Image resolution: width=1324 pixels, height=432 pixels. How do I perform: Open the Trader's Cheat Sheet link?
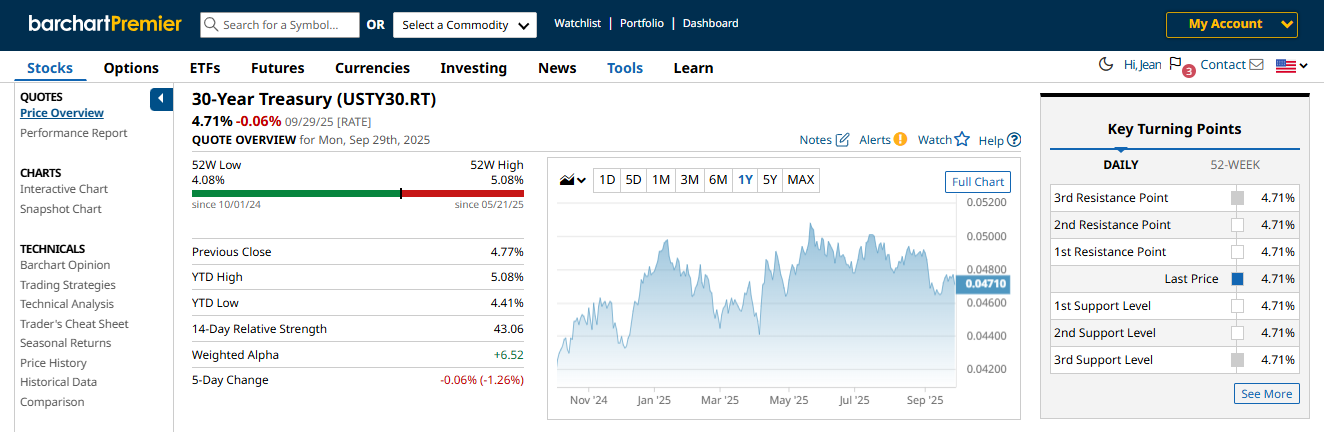point(75,324)
